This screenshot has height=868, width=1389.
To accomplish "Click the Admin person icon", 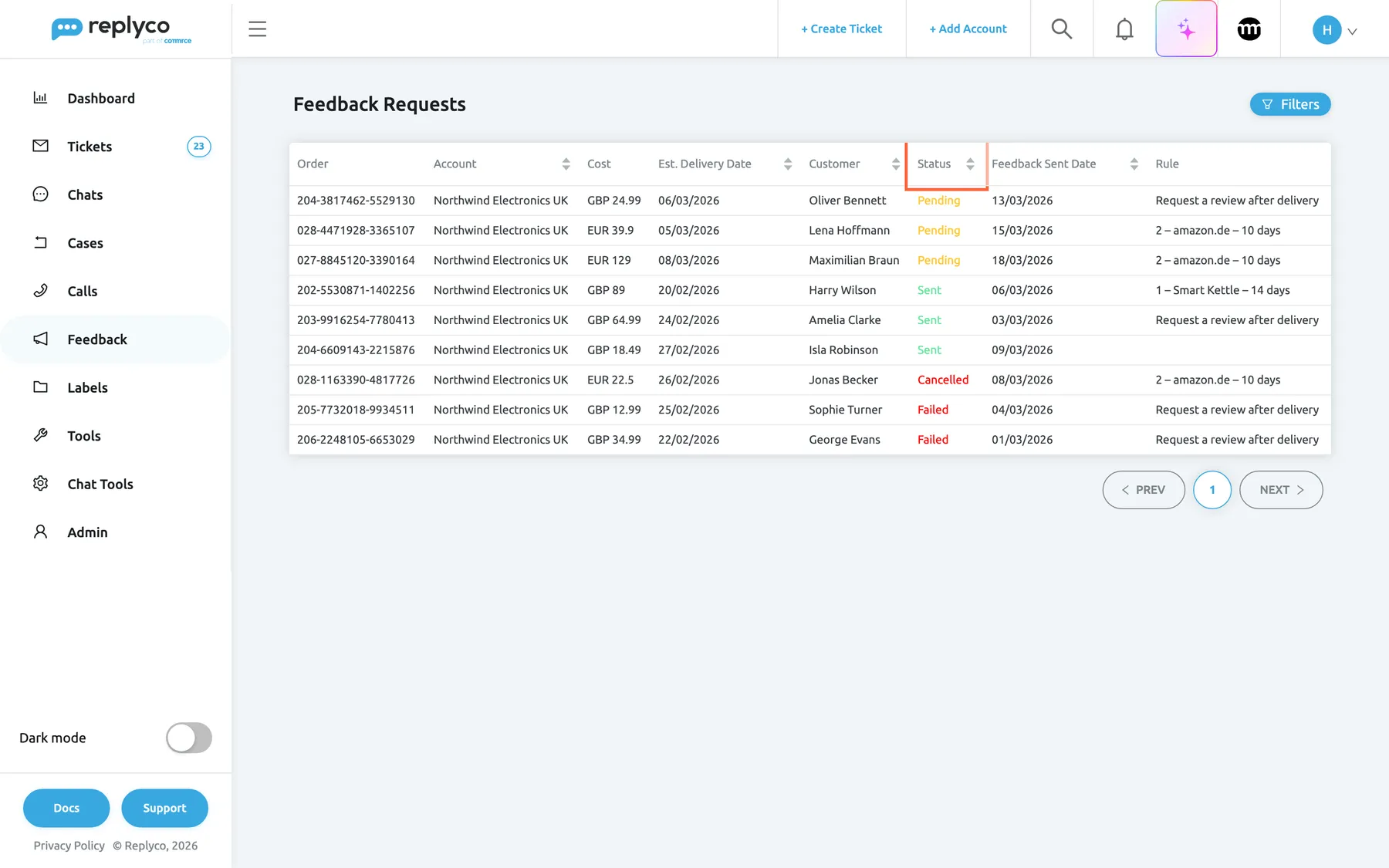I will point(40,532).
